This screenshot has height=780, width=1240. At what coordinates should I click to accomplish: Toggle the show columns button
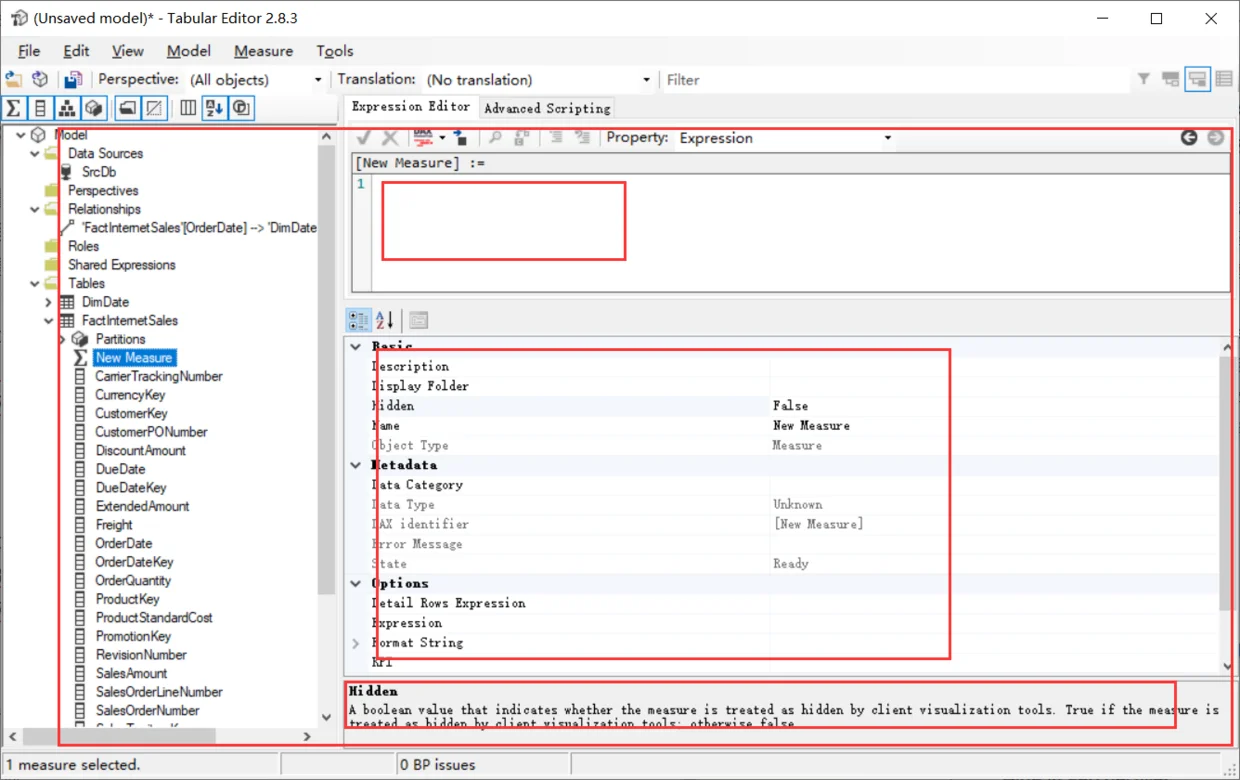pos(40,108)
